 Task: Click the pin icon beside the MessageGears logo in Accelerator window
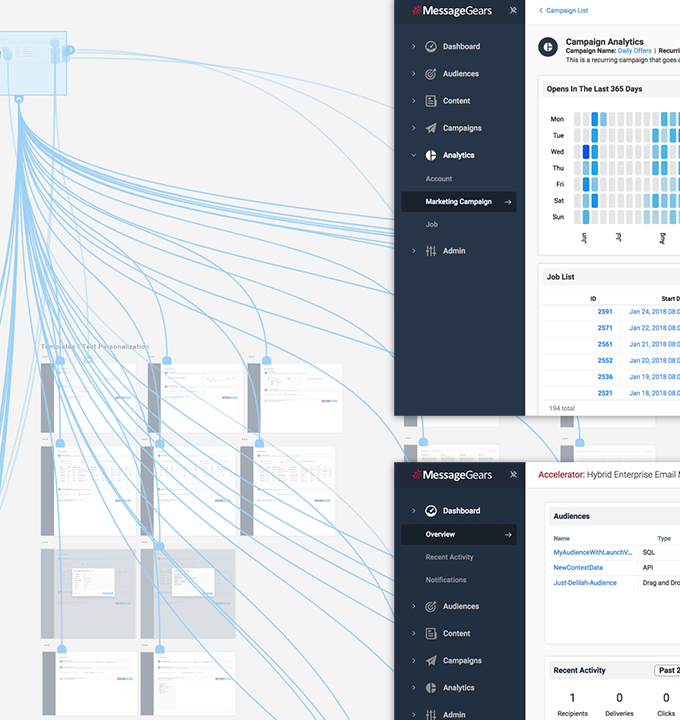(514, 475)
